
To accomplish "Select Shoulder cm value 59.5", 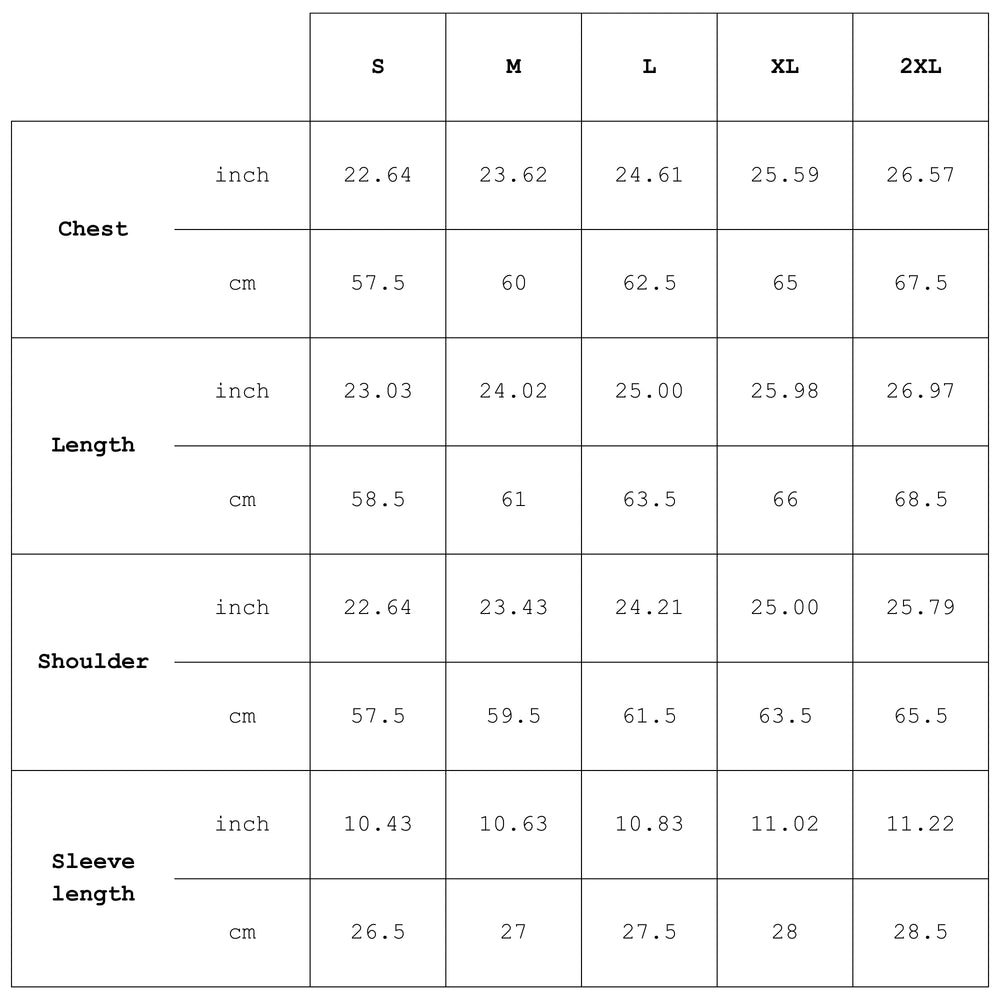I will click(513, 716).
